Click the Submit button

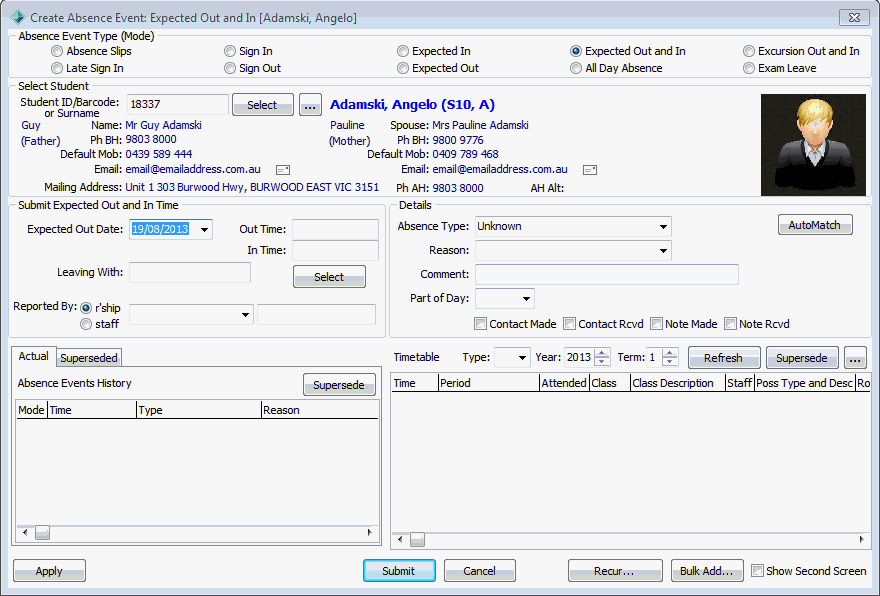click(399, 571)
